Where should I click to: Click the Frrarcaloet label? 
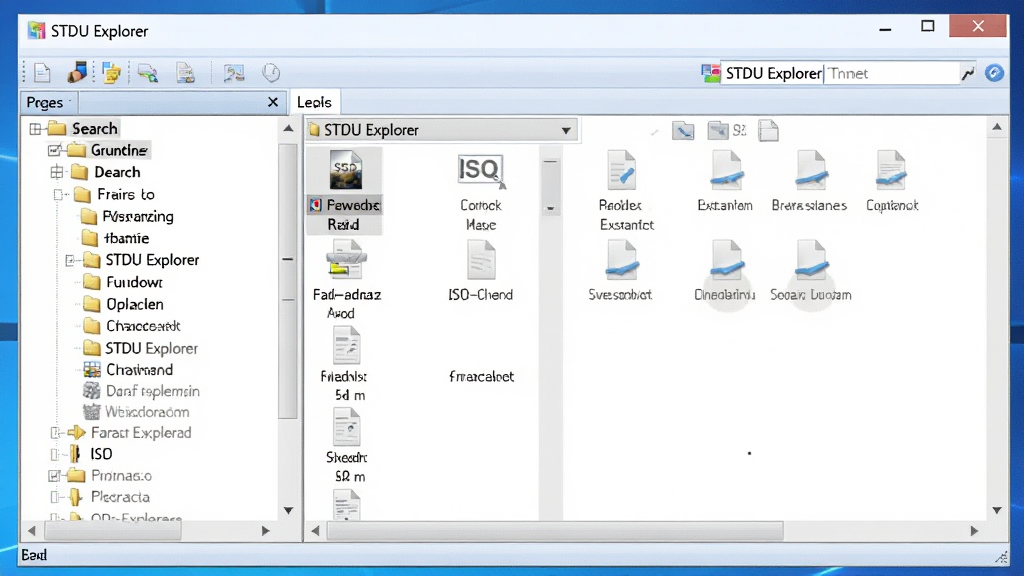(481, 376)
